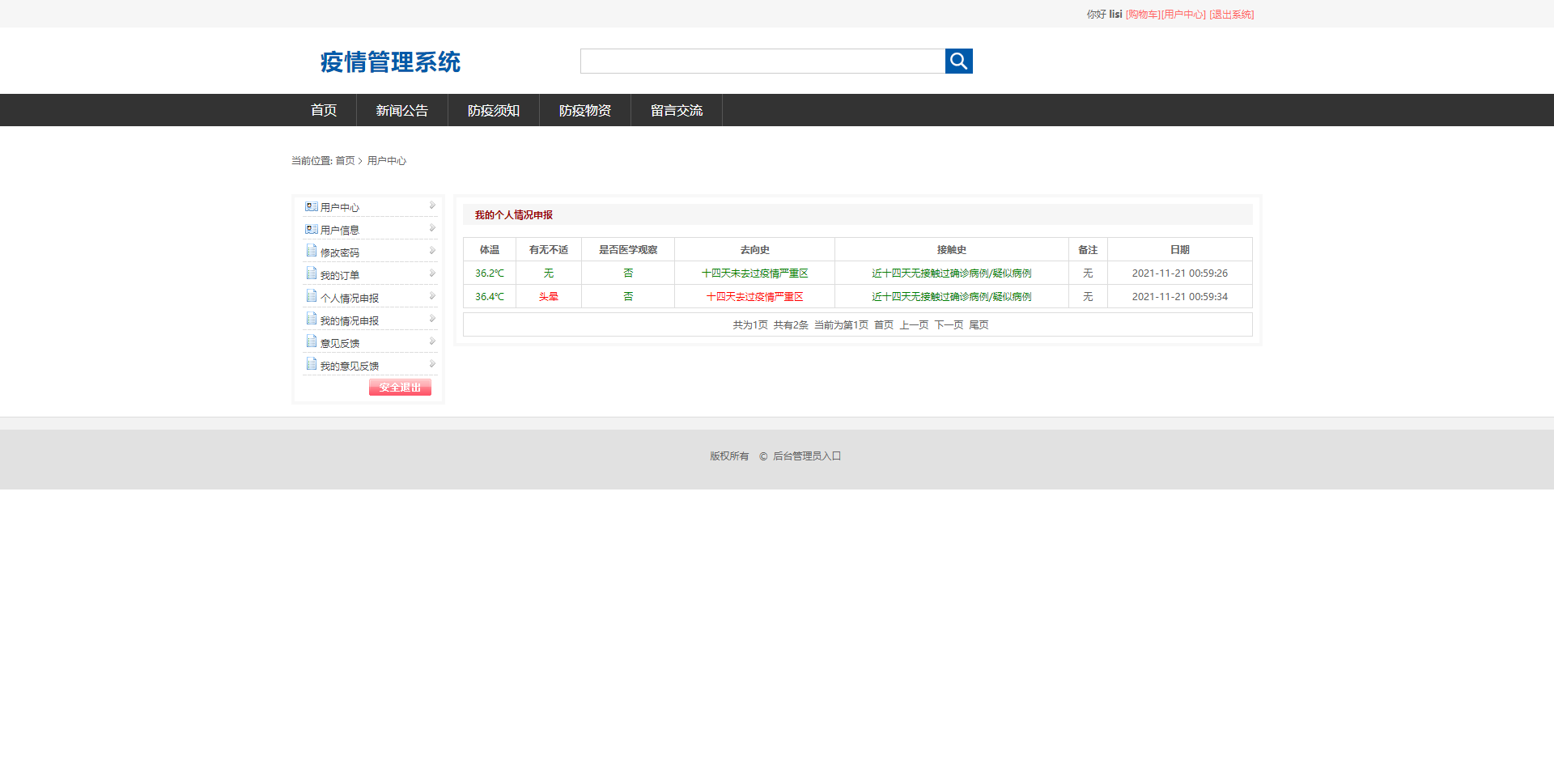Select 用户信息 in the sidebar menu
Screen dimensions: 1554x784
(340, 231)
